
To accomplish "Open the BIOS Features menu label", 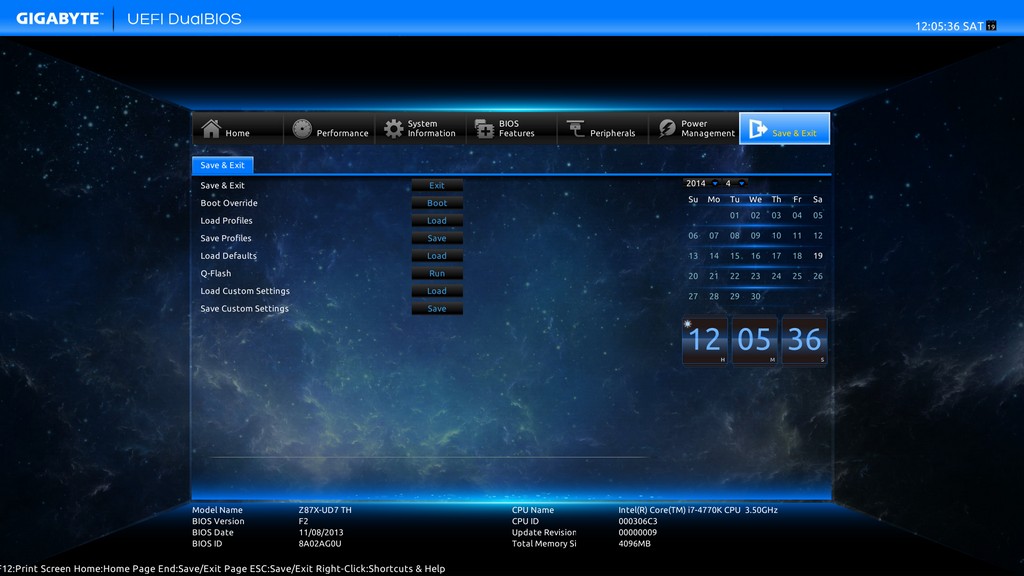I will click(517, 129).
